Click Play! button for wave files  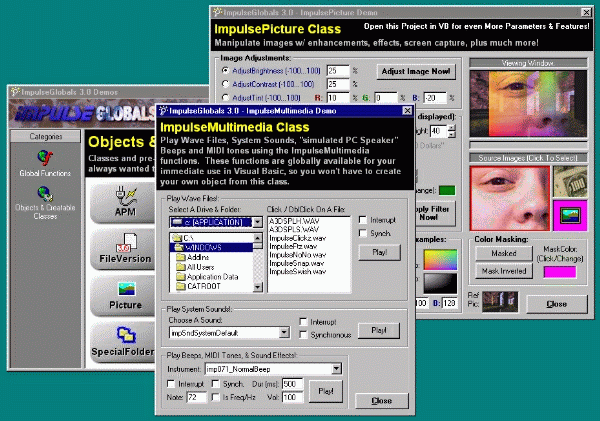380,252
